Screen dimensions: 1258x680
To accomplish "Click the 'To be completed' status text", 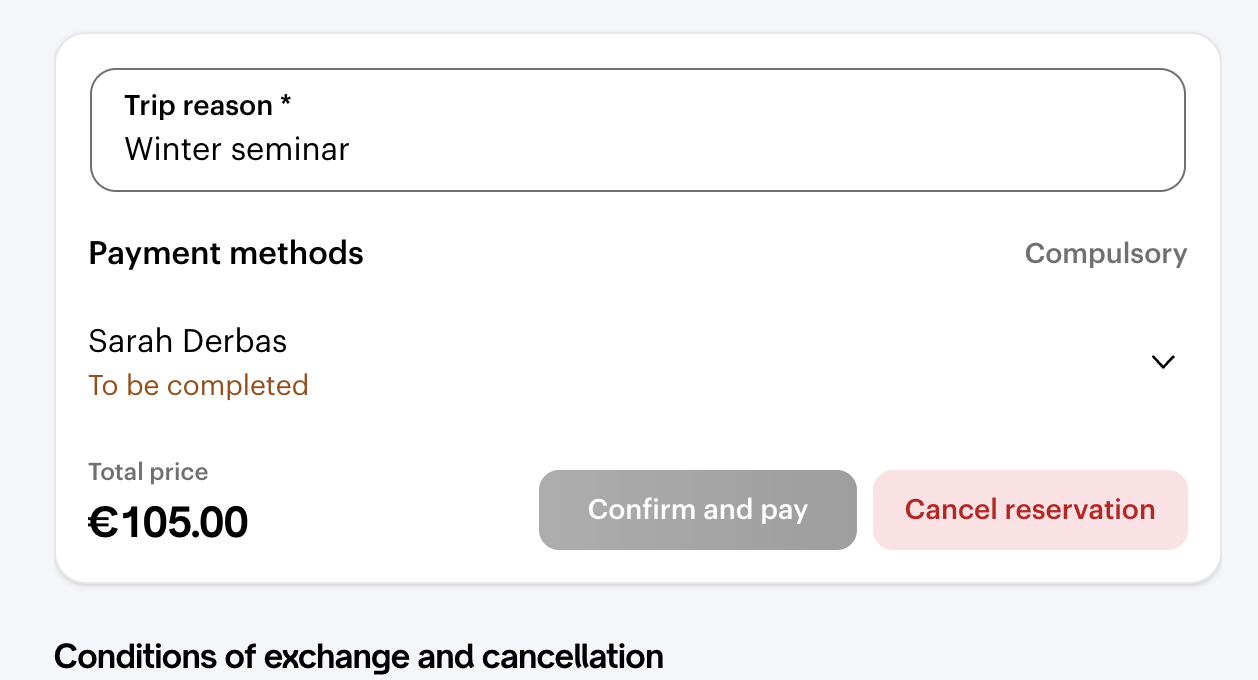I will (x=198, y=386).
